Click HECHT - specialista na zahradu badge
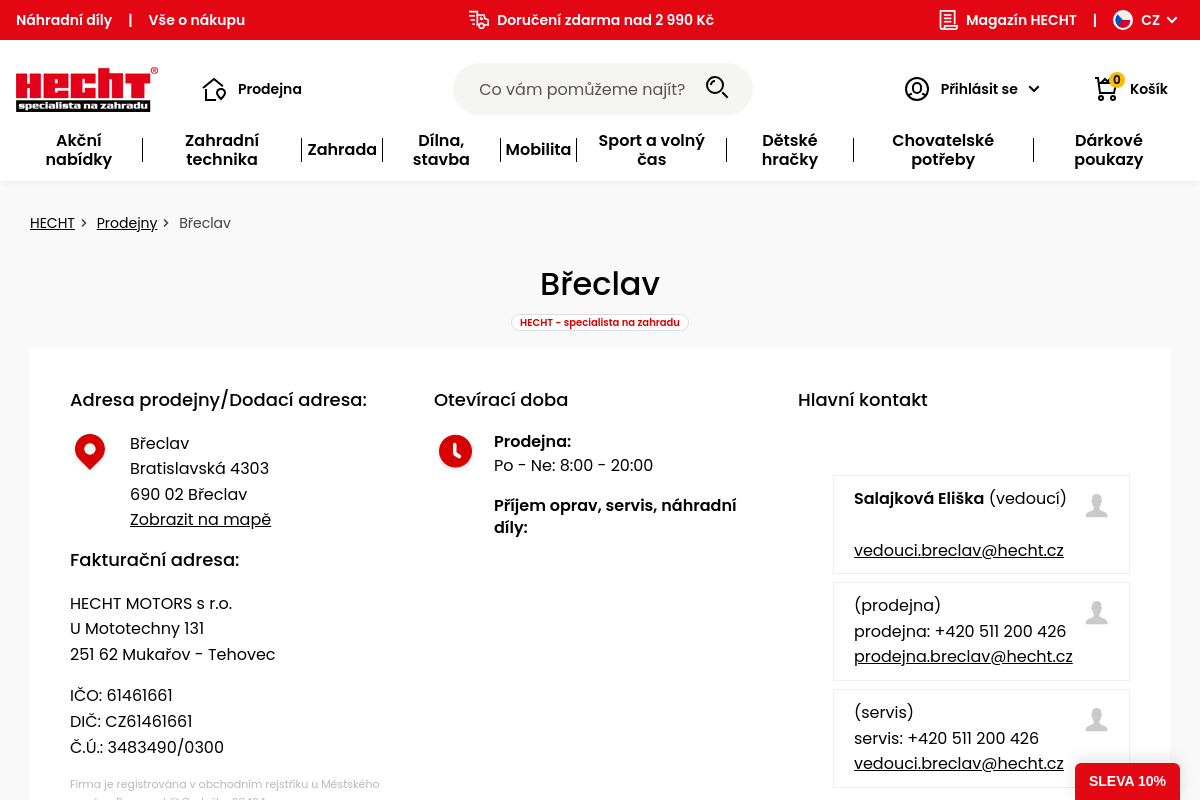Screen dimensions: 1200x800 (x=600, y=323)
